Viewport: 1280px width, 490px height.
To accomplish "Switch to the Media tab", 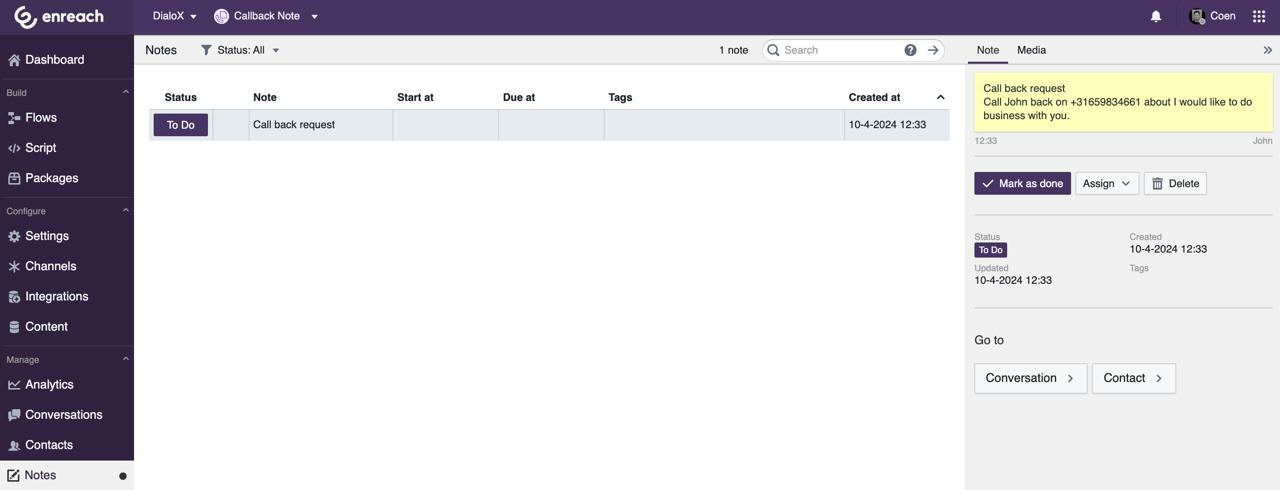I will [x=1031, y=50].
